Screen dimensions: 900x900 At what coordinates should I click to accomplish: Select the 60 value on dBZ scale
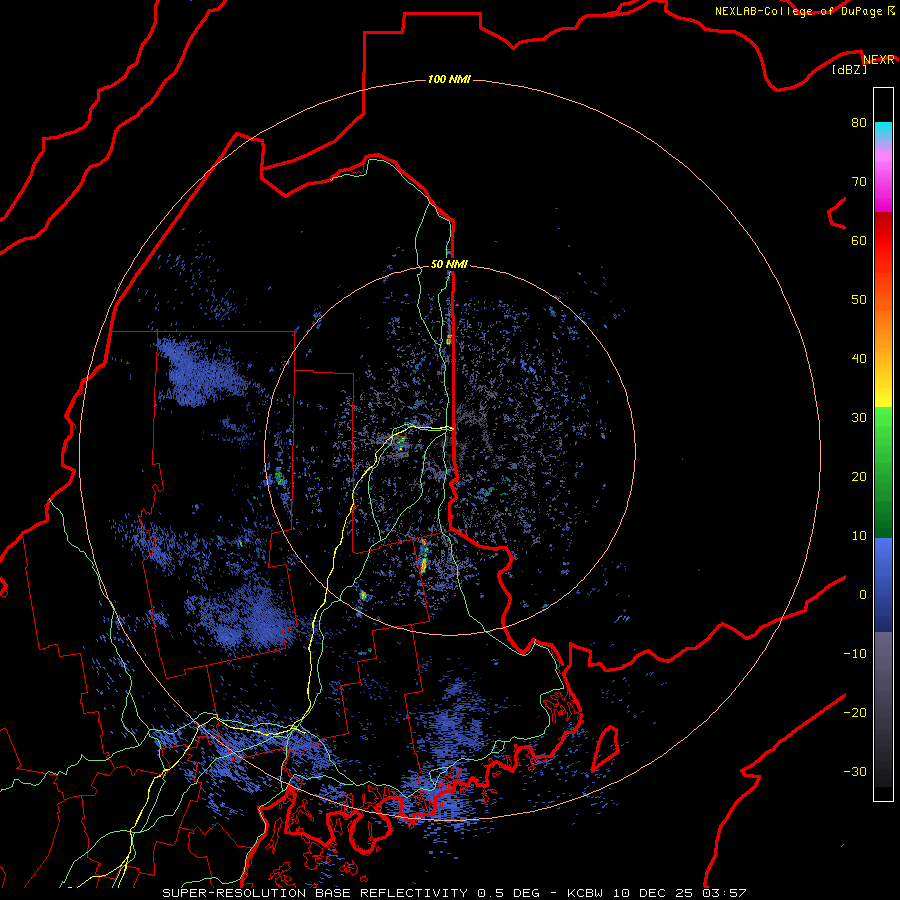coord(859,240)
